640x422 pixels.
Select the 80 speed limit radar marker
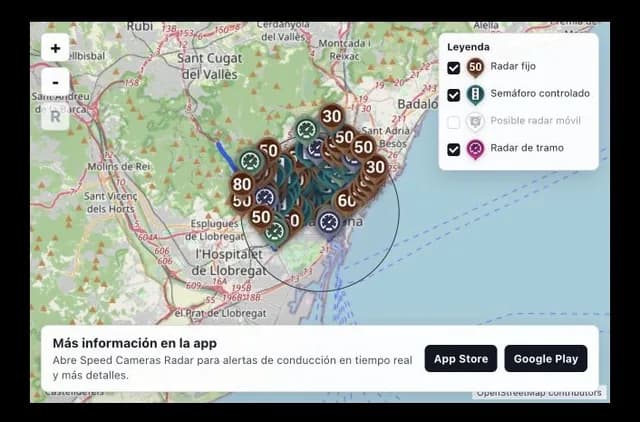[242, 184]
